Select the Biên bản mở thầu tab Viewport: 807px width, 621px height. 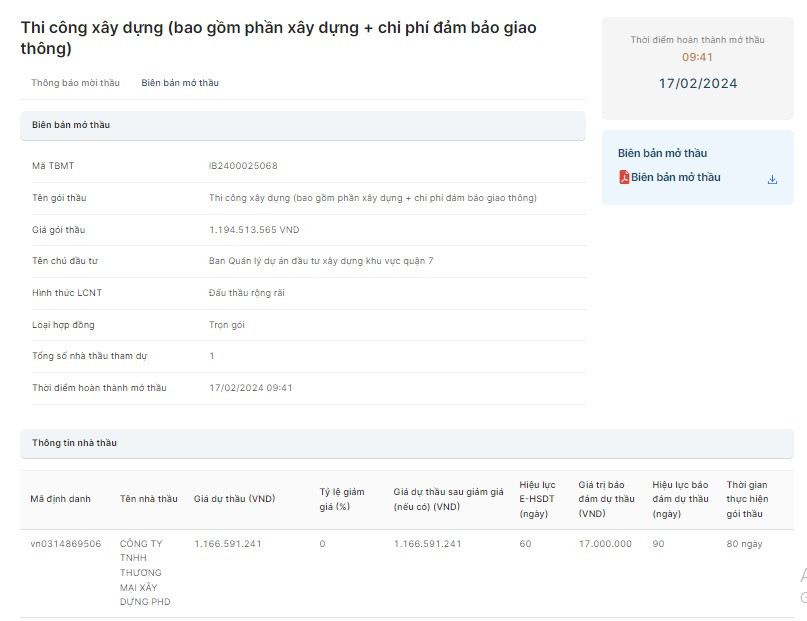click(180, 83)
